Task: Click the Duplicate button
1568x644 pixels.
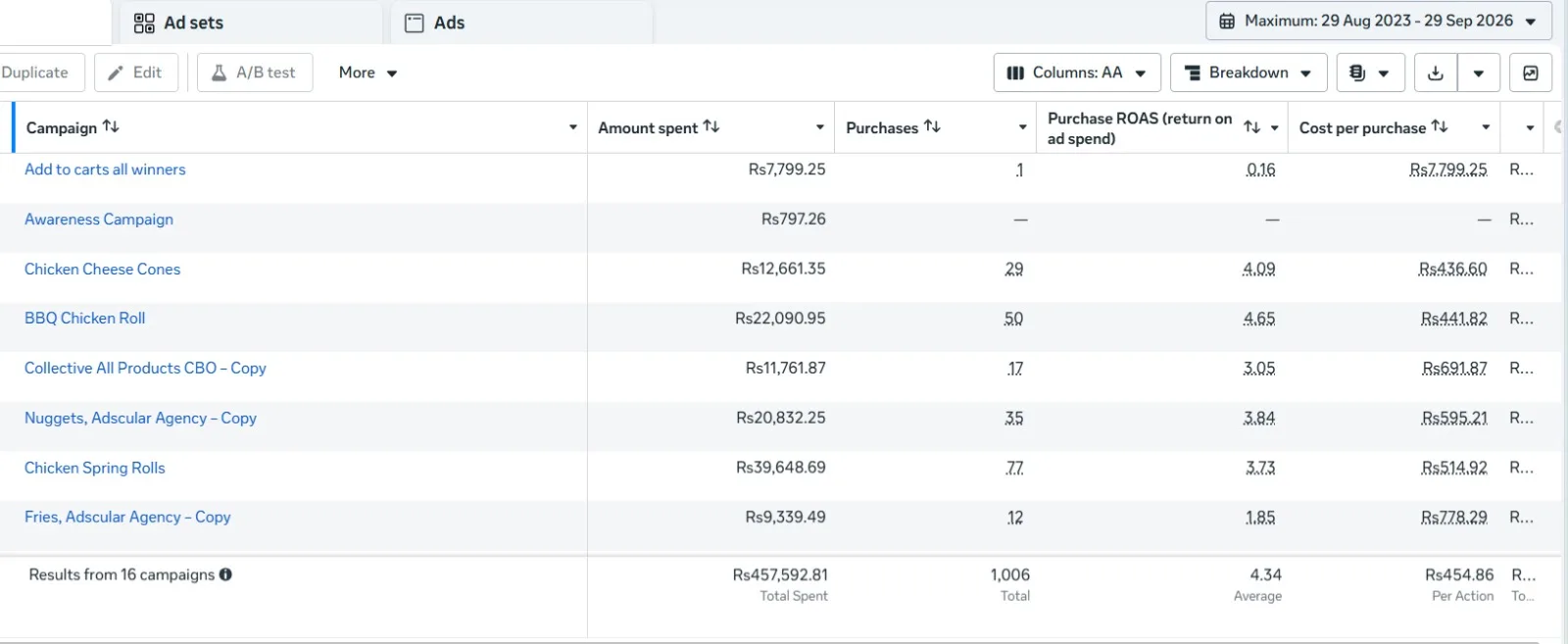Action: tap(39, 73)
